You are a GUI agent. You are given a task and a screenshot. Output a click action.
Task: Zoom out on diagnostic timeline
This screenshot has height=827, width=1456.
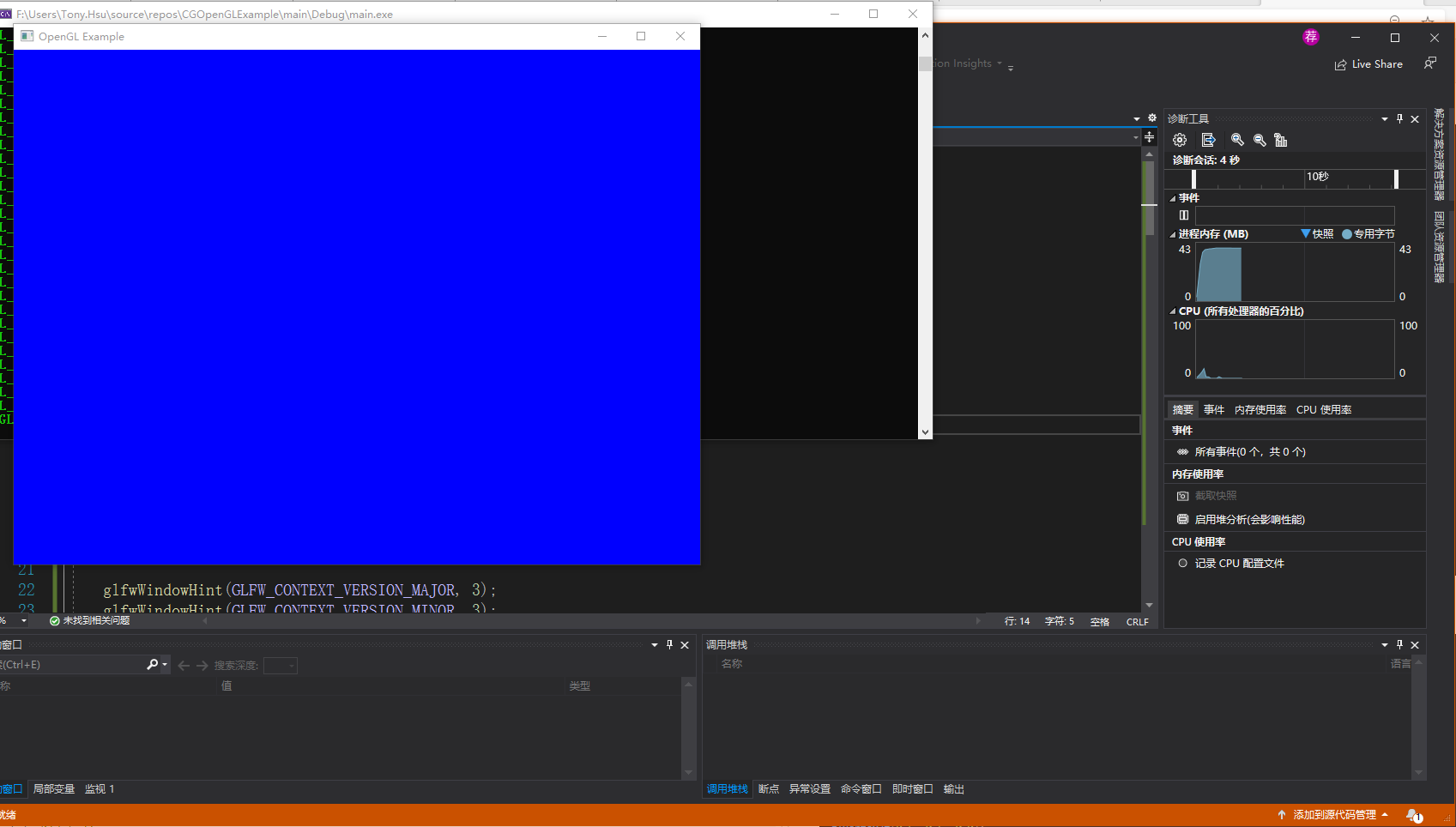[x=1260, y=140]
